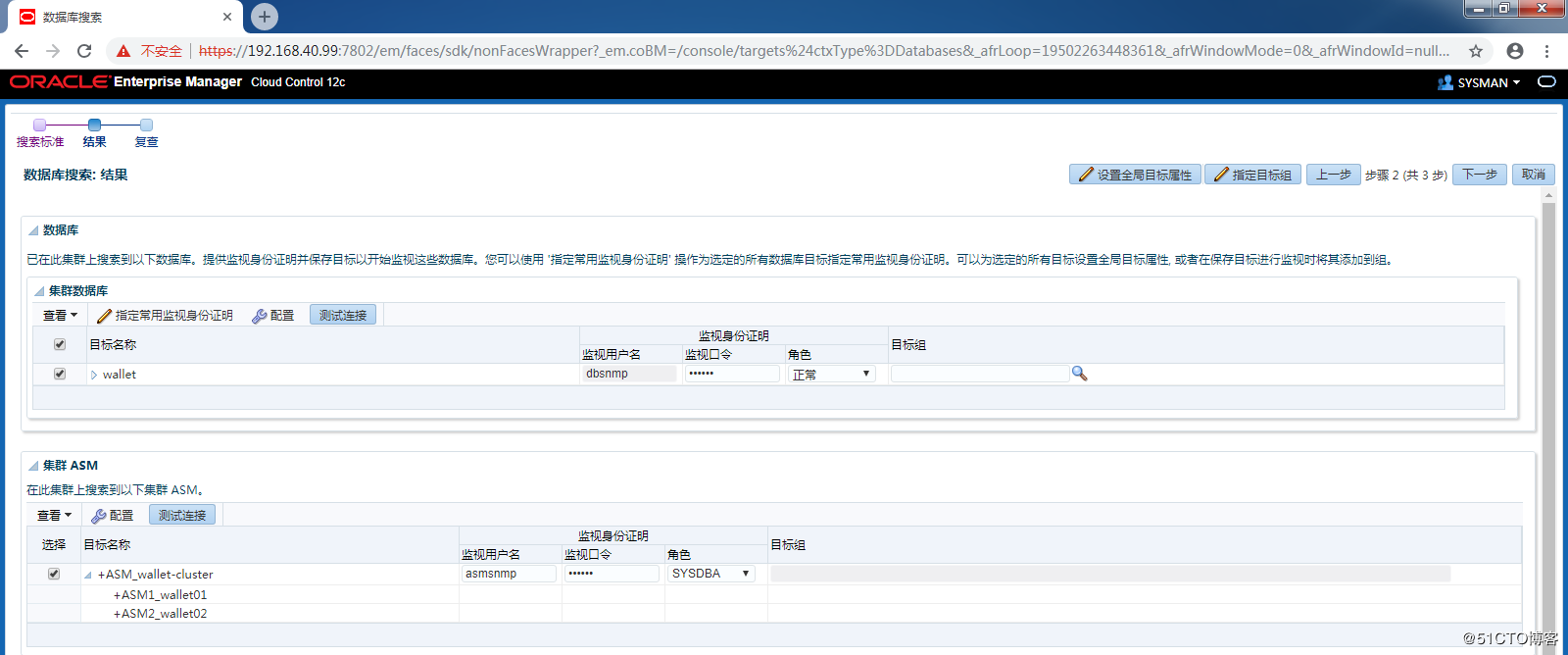Screen dimensions: 1568x655
Task: Open the browser tab favicon for 数据库搜索
Action: 27,17
